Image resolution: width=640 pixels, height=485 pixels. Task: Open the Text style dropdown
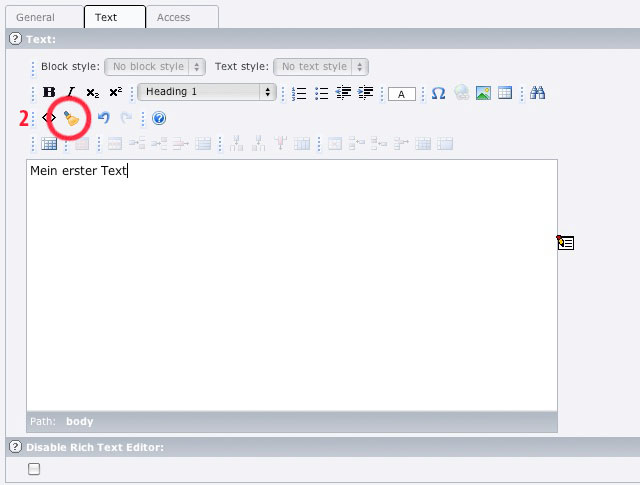tap(321, 67)
